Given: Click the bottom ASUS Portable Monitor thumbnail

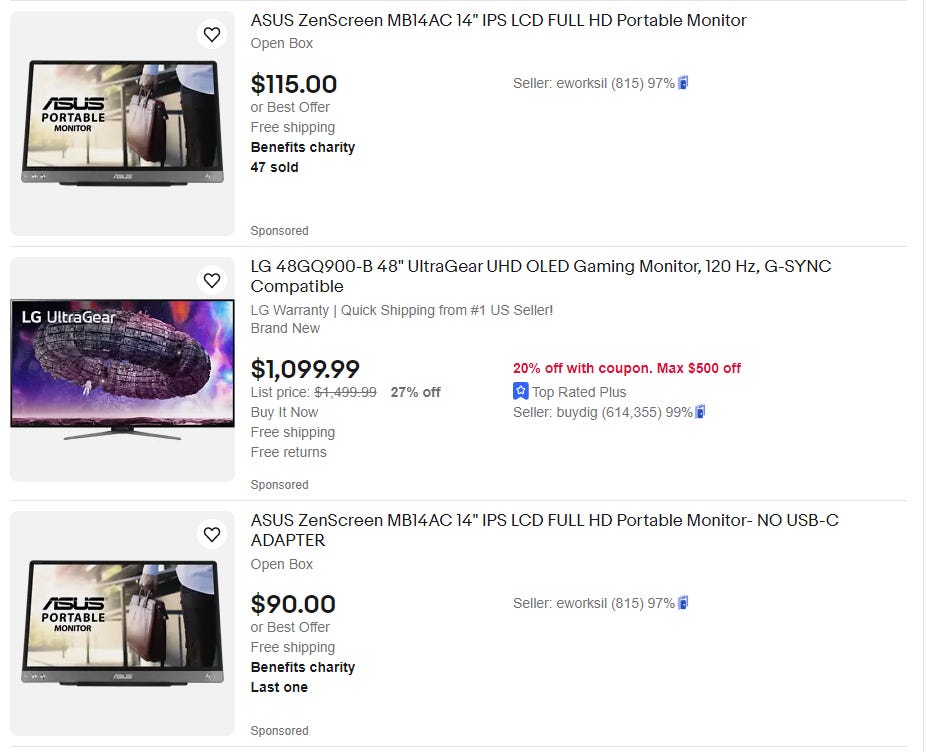Looking at the screenshot, I should (122, 622).
